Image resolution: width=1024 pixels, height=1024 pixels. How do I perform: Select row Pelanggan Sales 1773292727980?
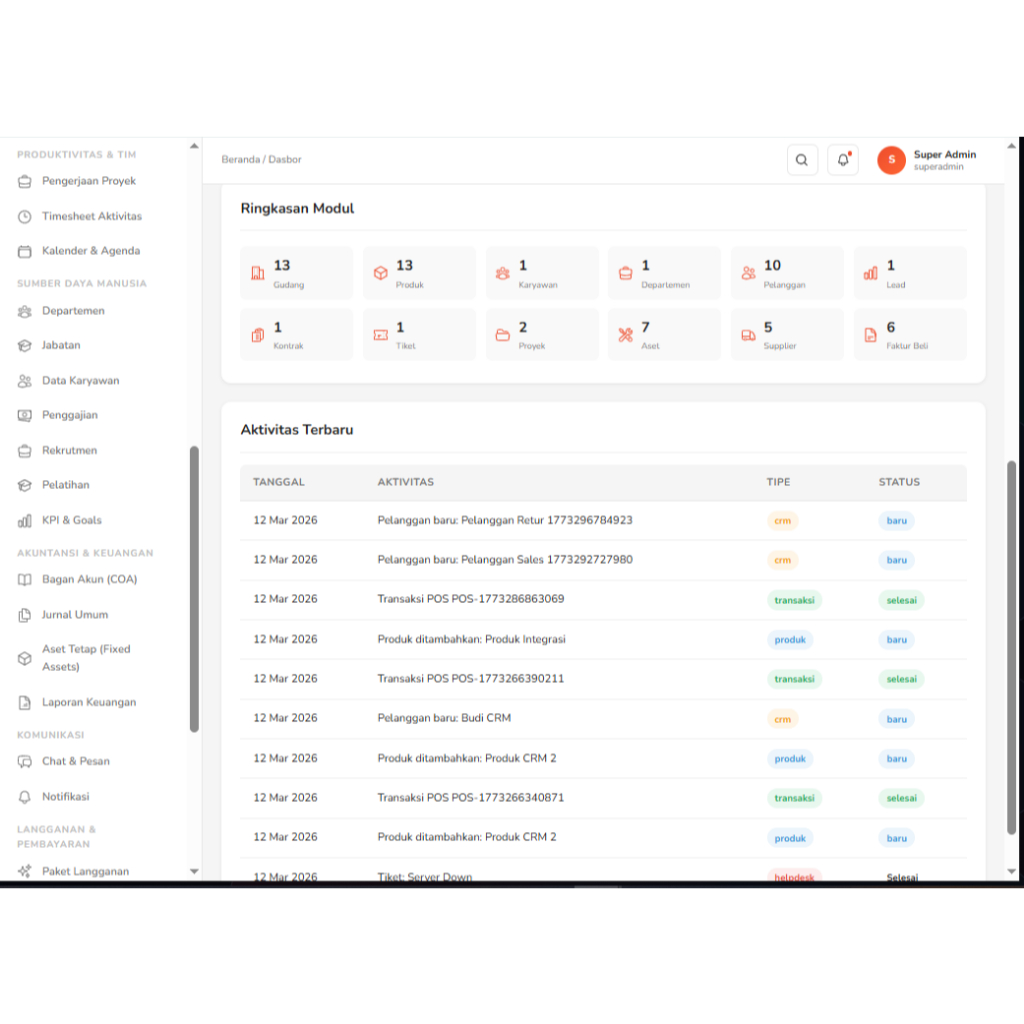pos(603,560)
